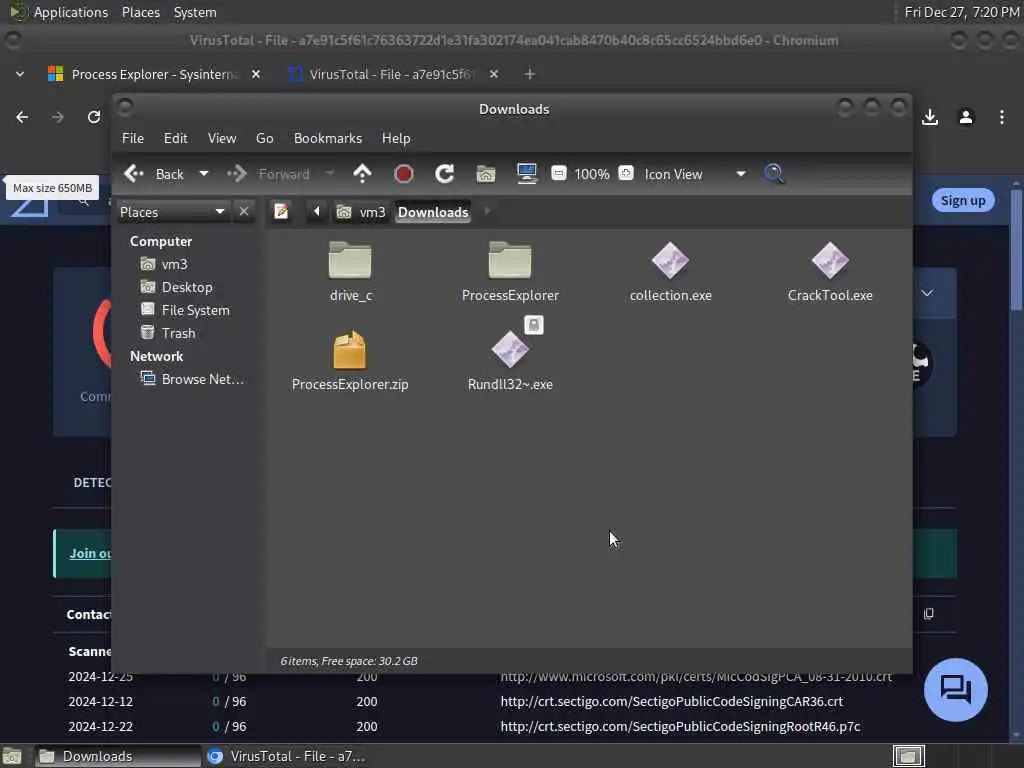This screenshot has height=768, width=1024.
Task: Click the Downloads taskbar button
Action: click(x=118, y=756)
